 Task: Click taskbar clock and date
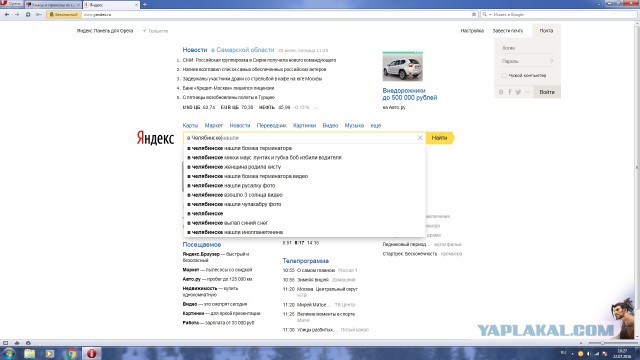622,353
